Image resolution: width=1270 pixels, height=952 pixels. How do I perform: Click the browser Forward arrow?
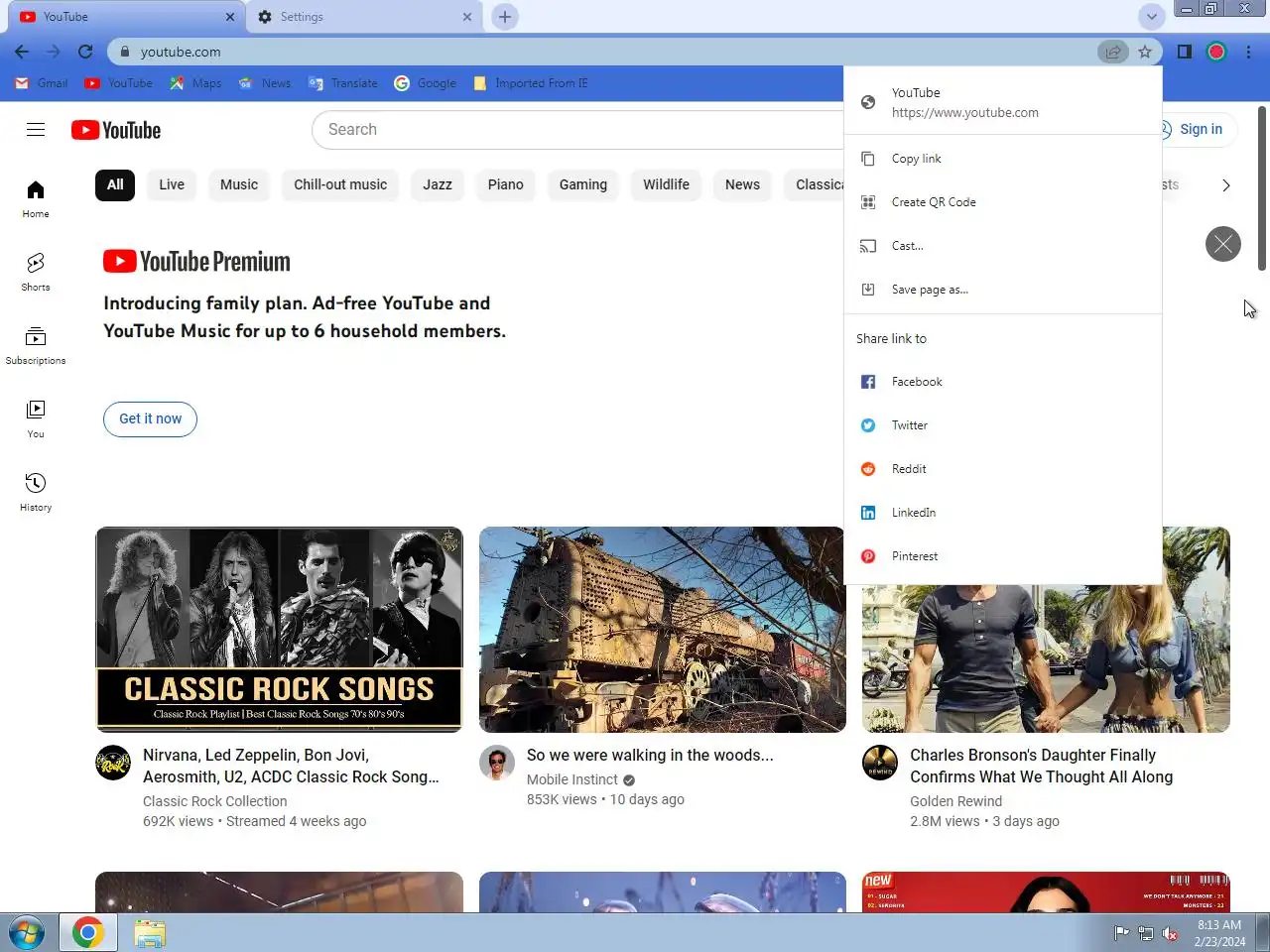54,52
